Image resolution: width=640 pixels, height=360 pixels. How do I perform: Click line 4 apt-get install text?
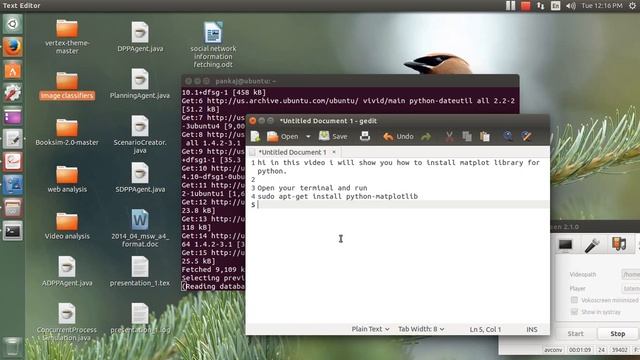[x=338, y=196]
